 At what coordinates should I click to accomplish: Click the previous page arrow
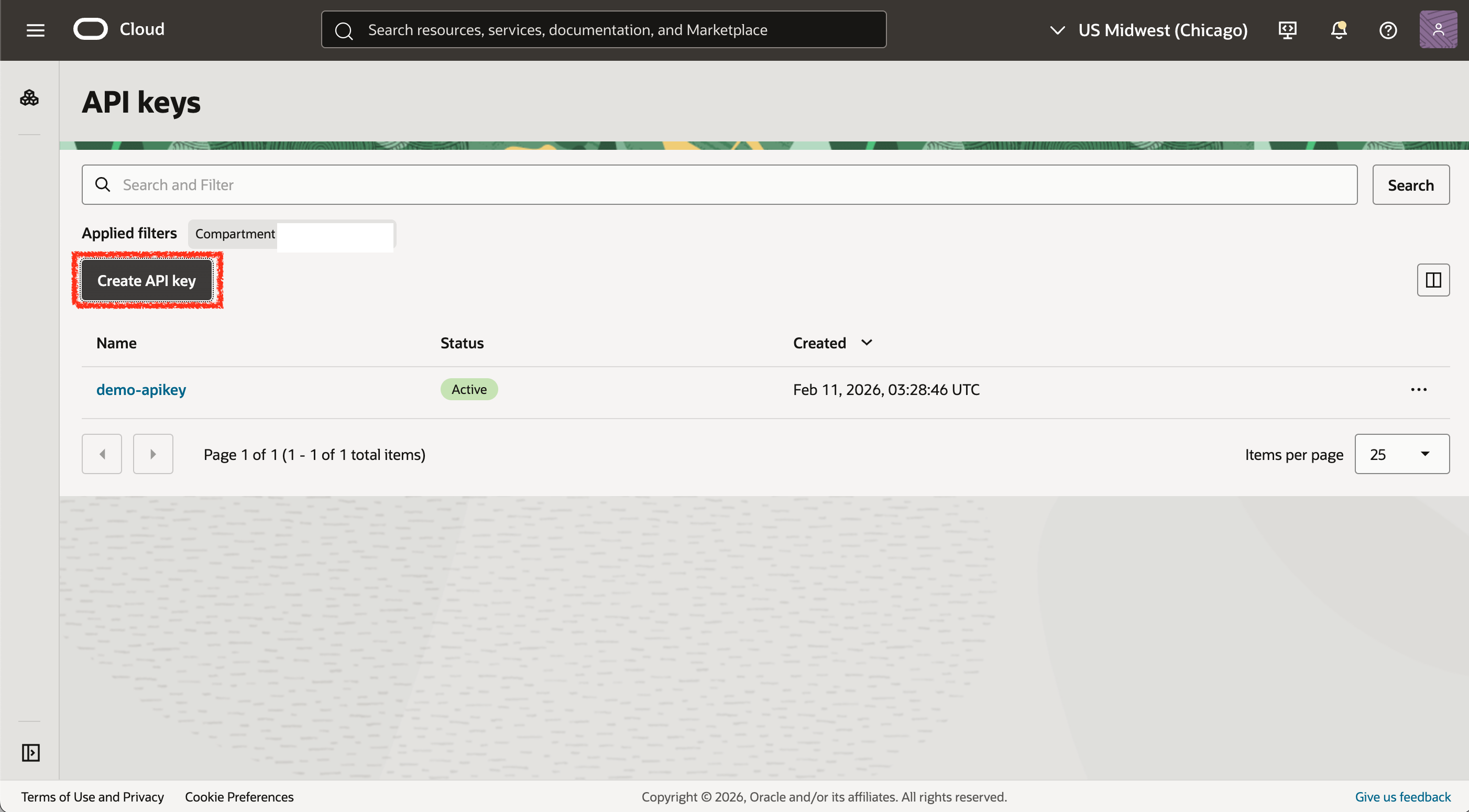click(102, 453)
